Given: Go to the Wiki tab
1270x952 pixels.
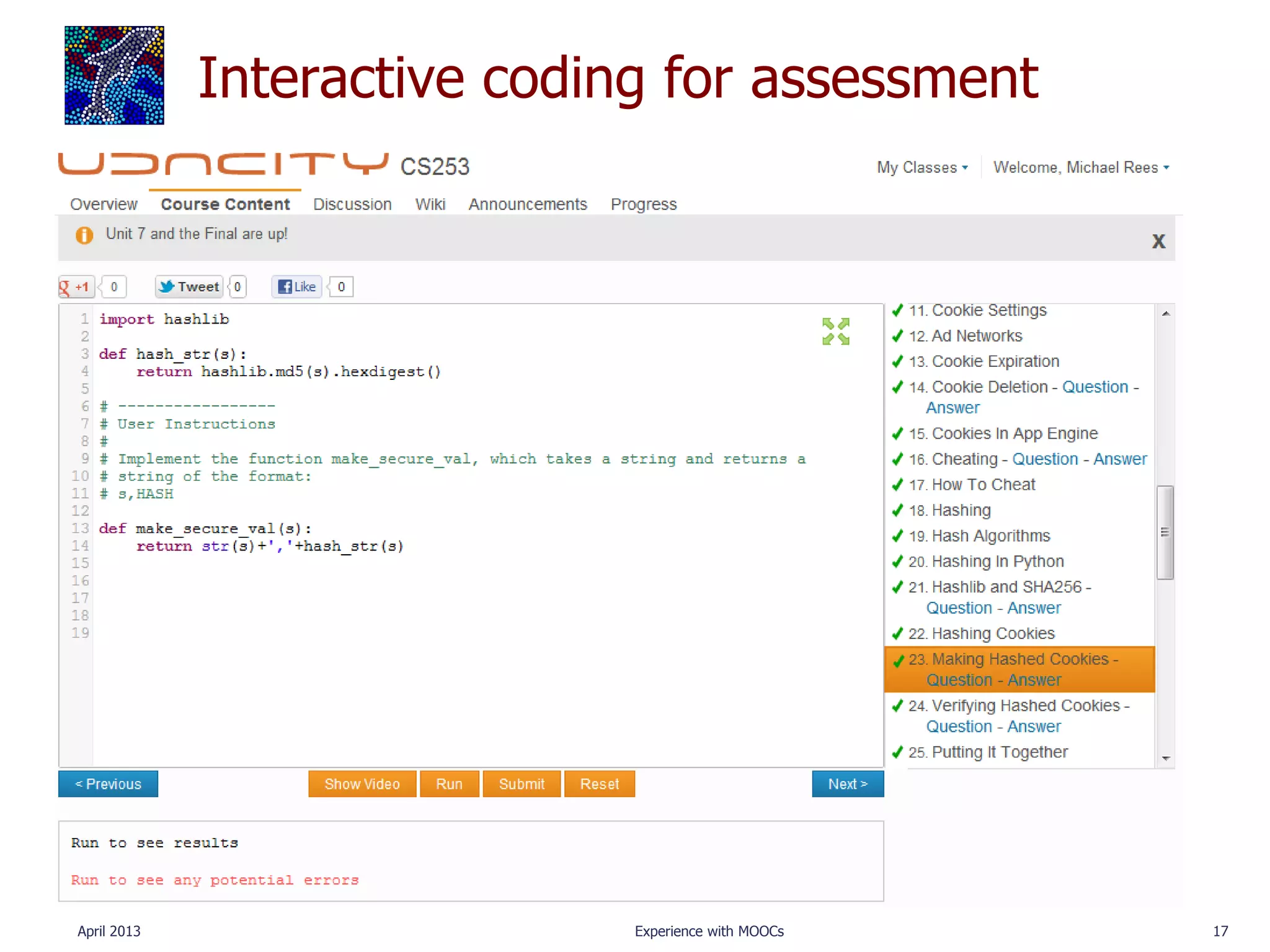Looking at the screenshot, I should [430, 205].
